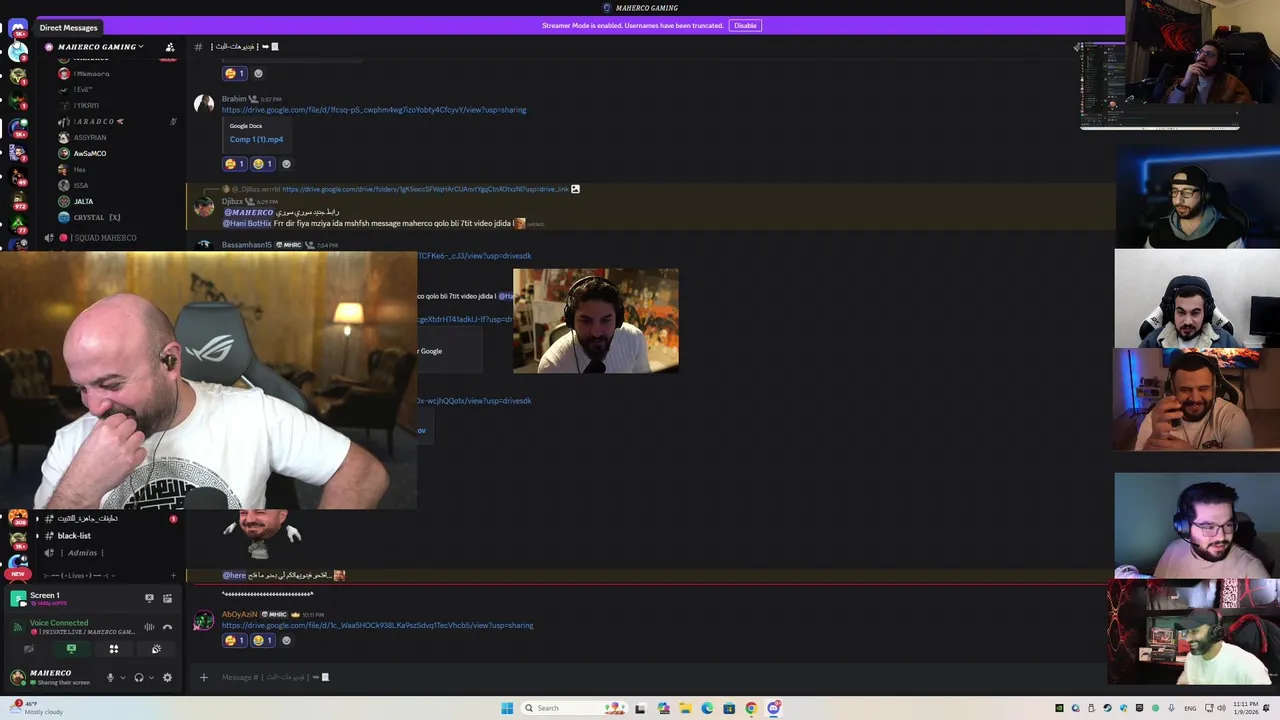Disconnect from voice call
Image resolution: width=1280 pixels, height=720 pixels.
tap(168, 627)
